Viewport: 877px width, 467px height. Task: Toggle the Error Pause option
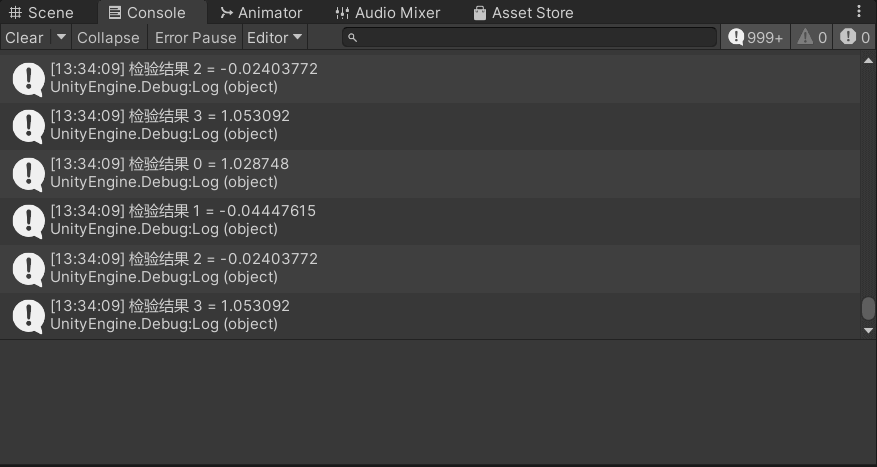pyautogui.click(x=195, y=37)
